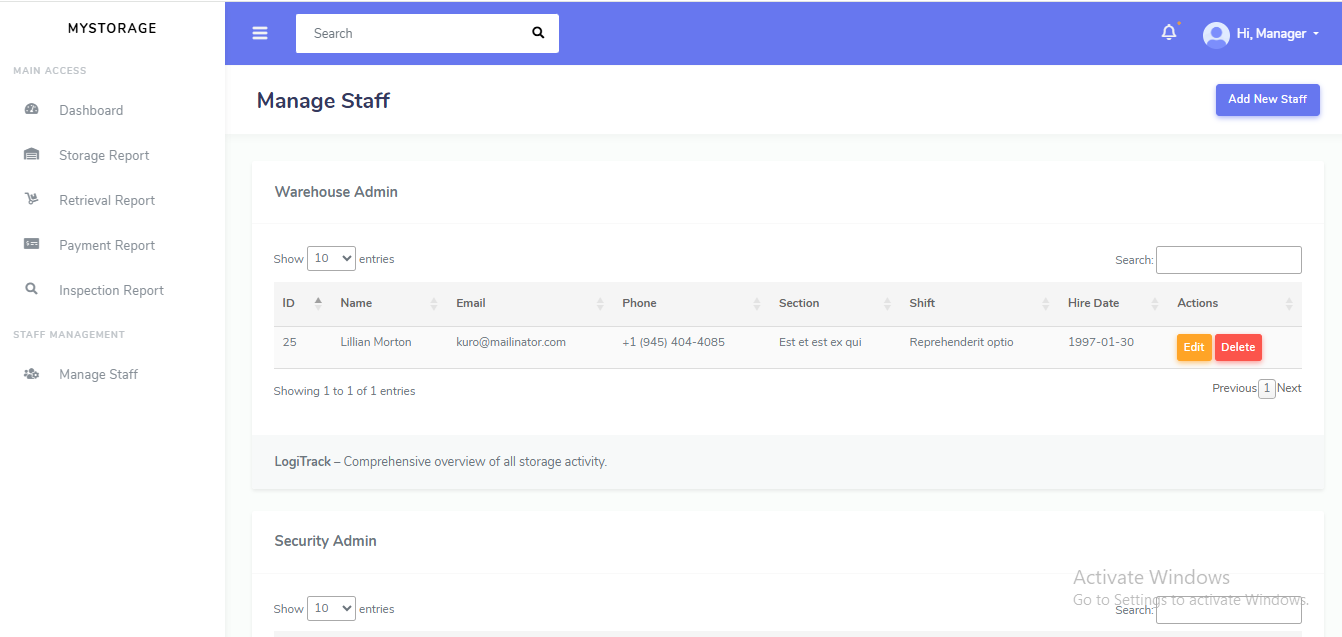This screenshot has width=1342, height=637.
Task: Focus the Warehouse Admin table search field
Action: point(1228,260)
